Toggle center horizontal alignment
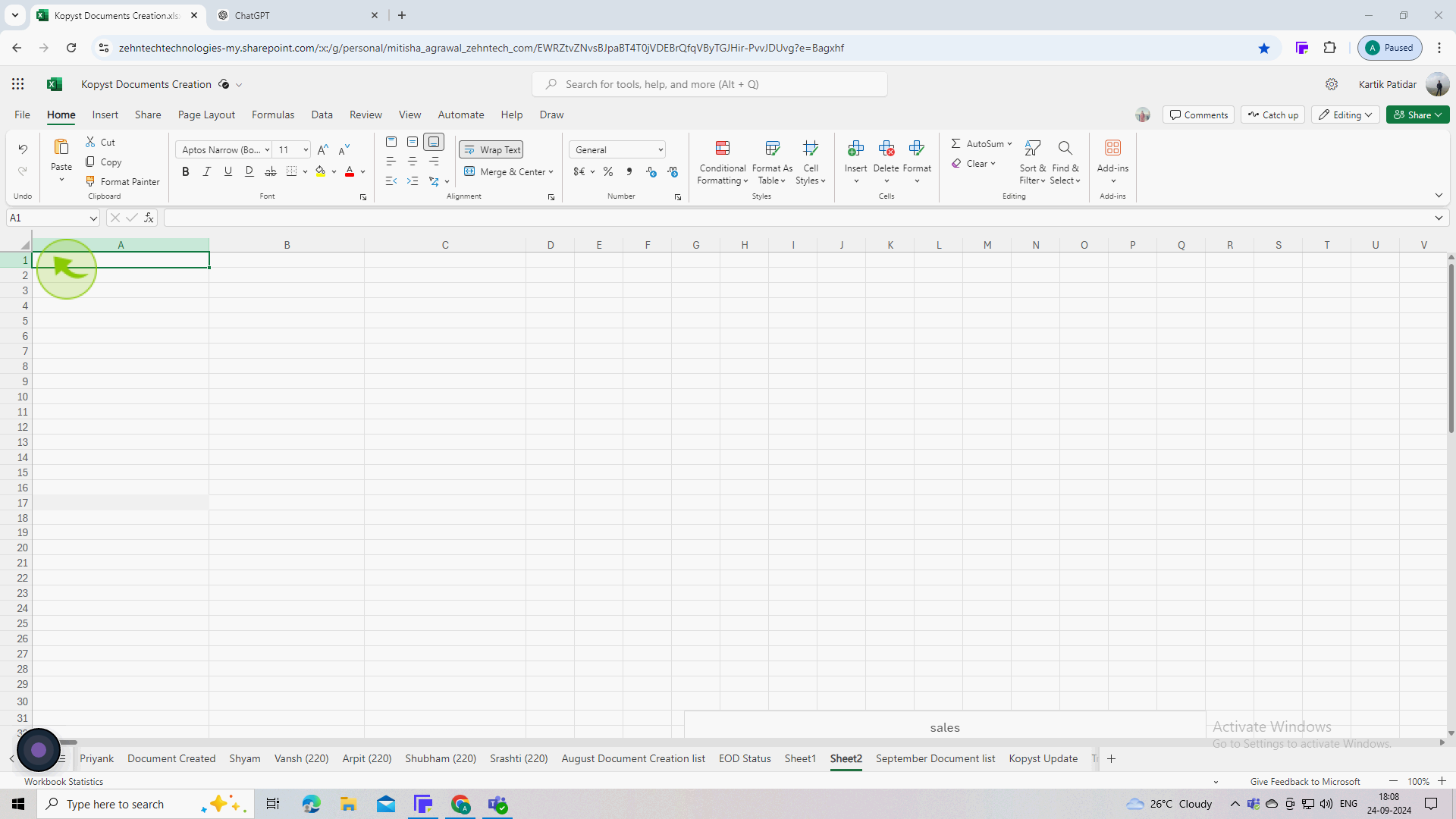The image size is (1456, 819). click(x=413, y=161)
